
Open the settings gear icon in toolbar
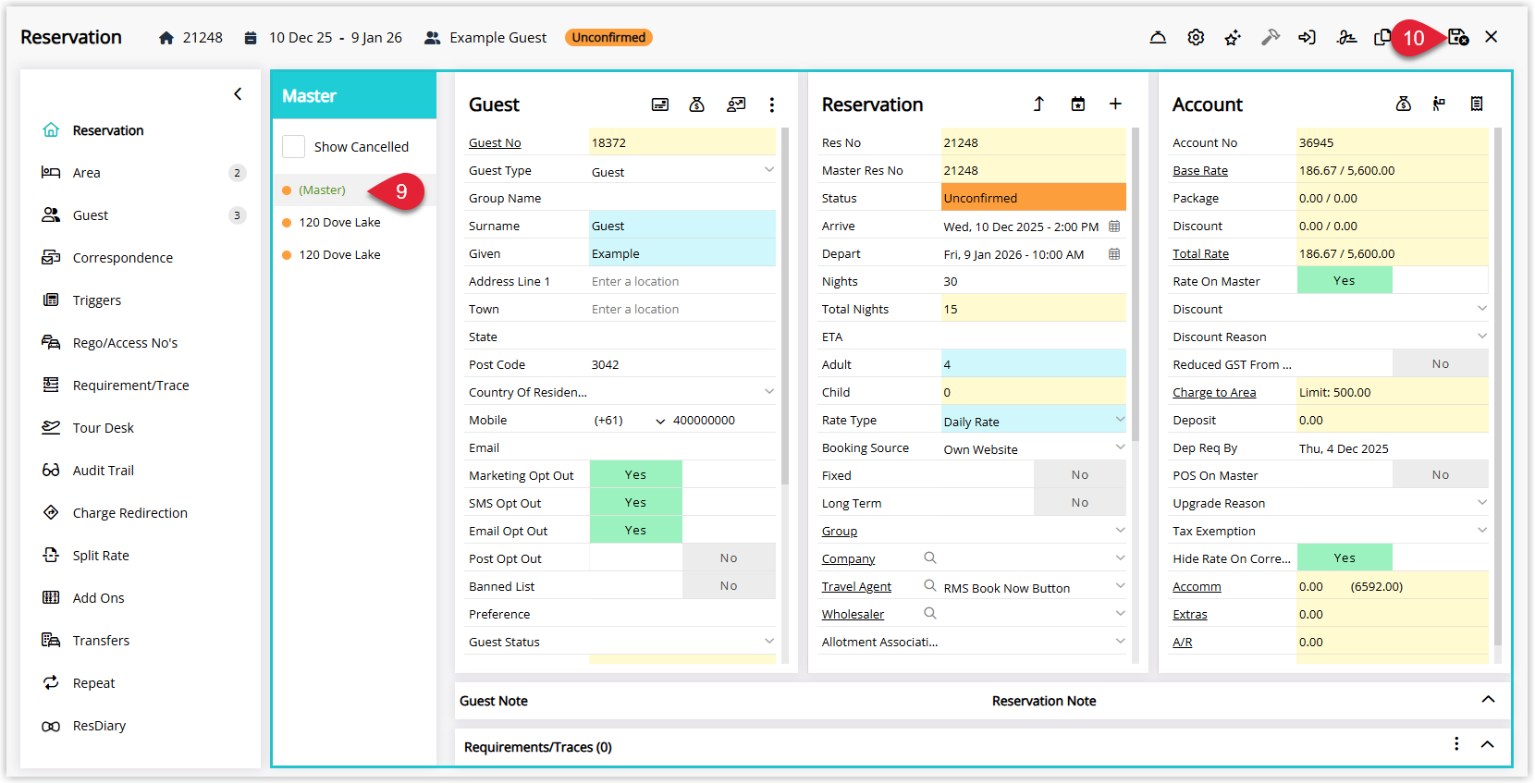1196,38
